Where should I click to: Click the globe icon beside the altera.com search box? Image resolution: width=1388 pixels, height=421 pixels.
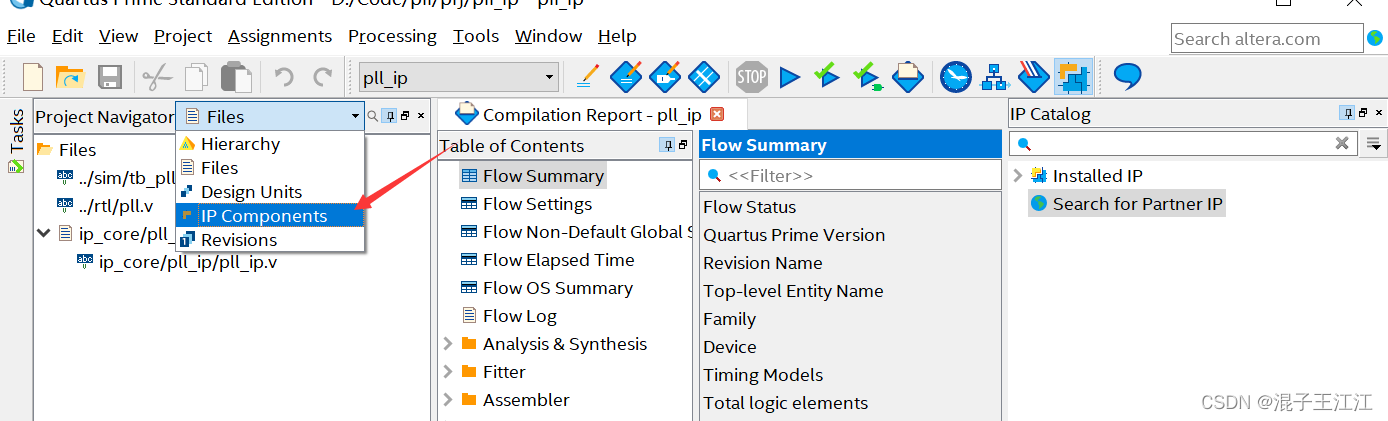click(1376, 38)
